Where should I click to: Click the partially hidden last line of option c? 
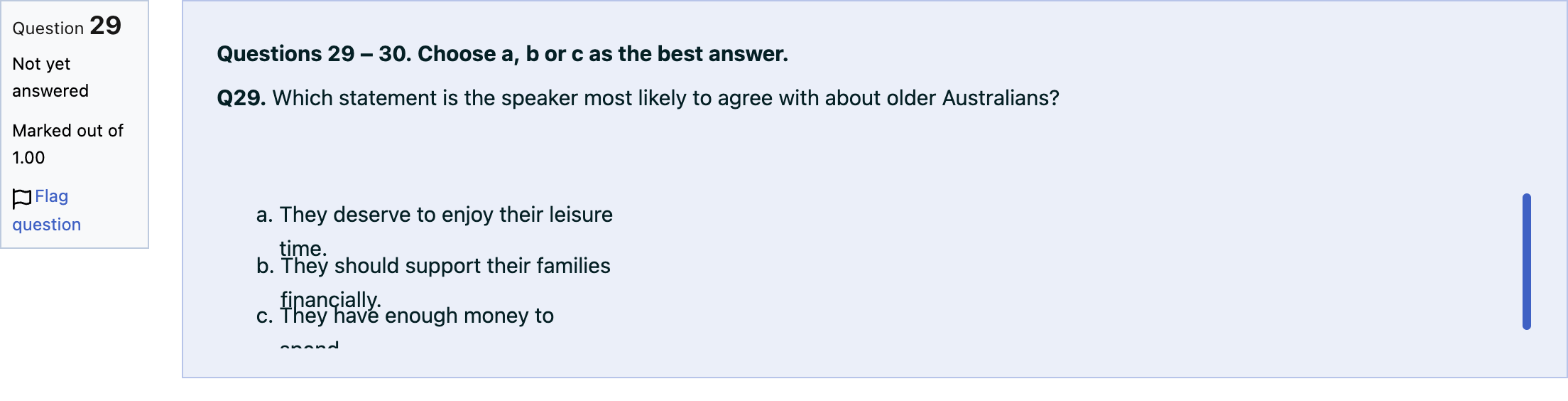pyautogui.click(x=309, y=346)
